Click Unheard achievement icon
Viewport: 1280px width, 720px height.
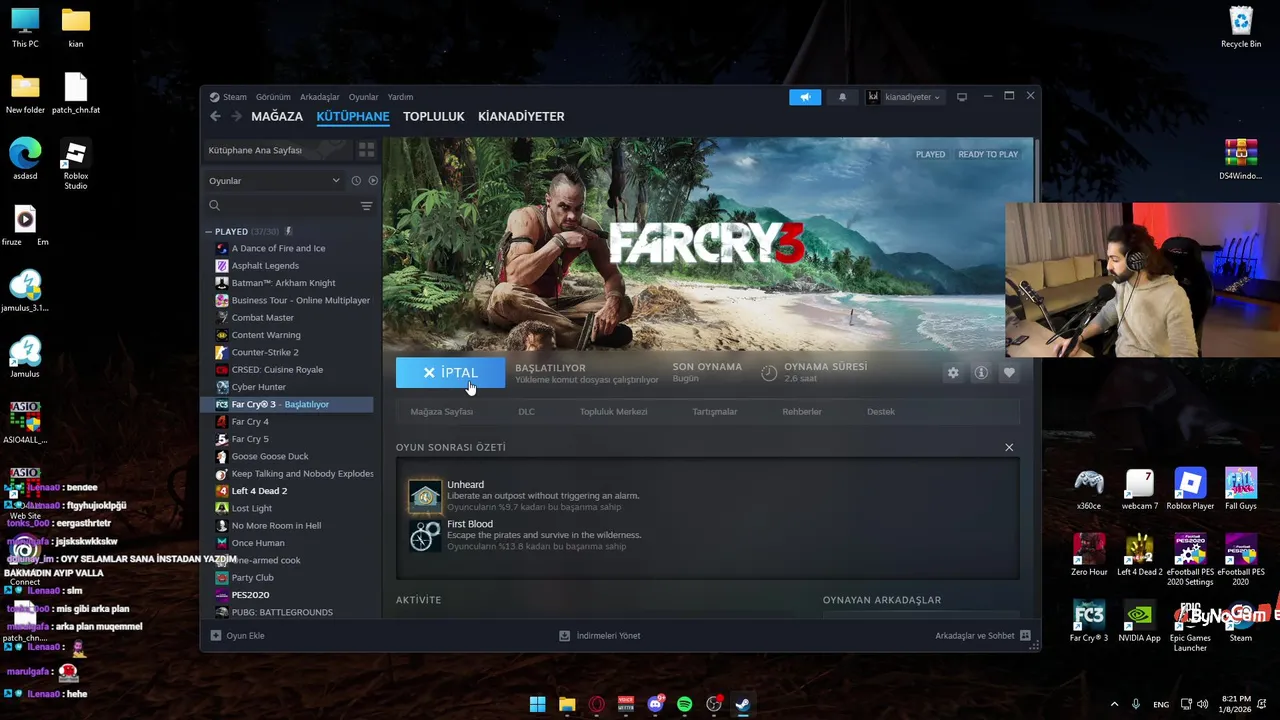[424, 496]
